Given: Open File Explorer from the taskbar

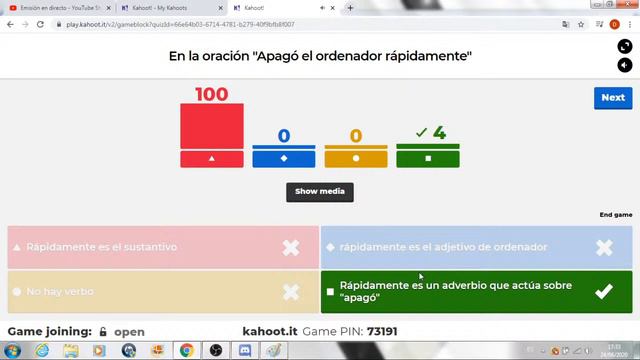Looking at the screenshot, I should point(71,351).
